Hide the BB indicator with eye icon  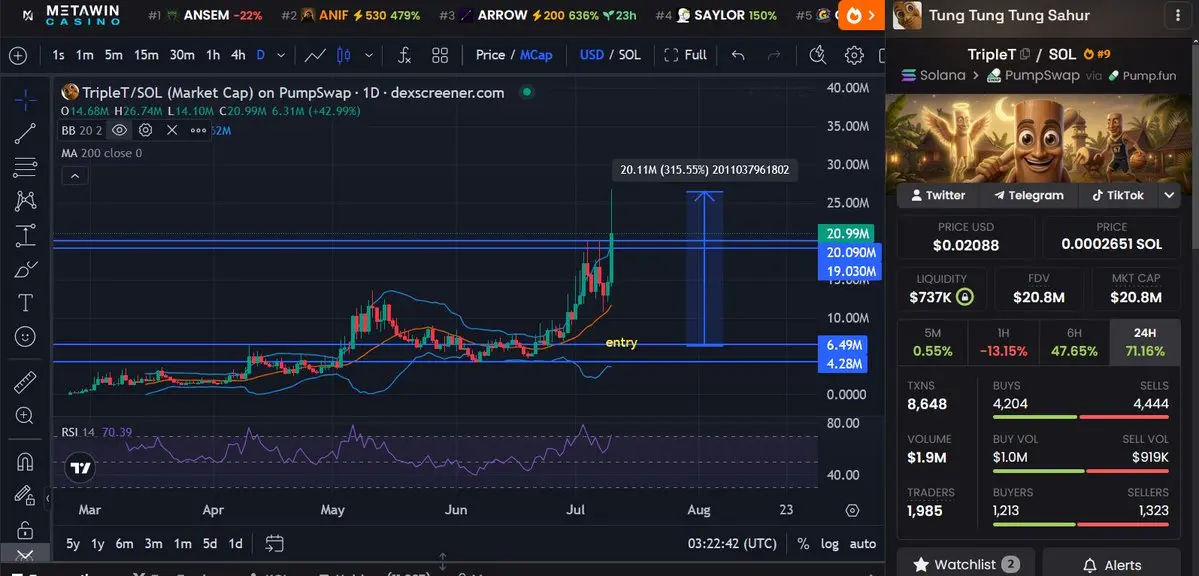pyautogui.click(x=119, y=130)
